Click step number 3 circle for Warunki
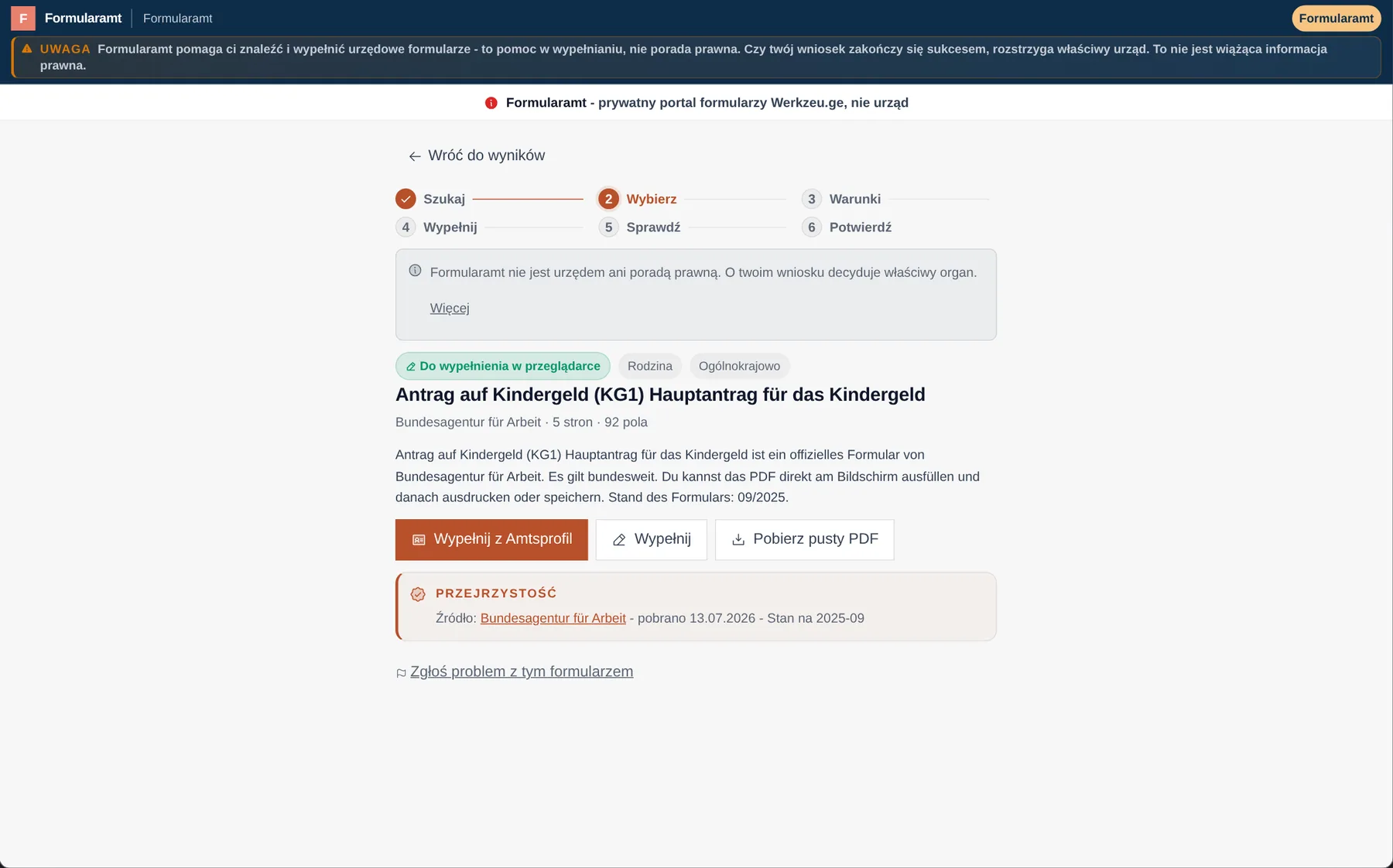1393x868 pixels. tap(811, 199)
